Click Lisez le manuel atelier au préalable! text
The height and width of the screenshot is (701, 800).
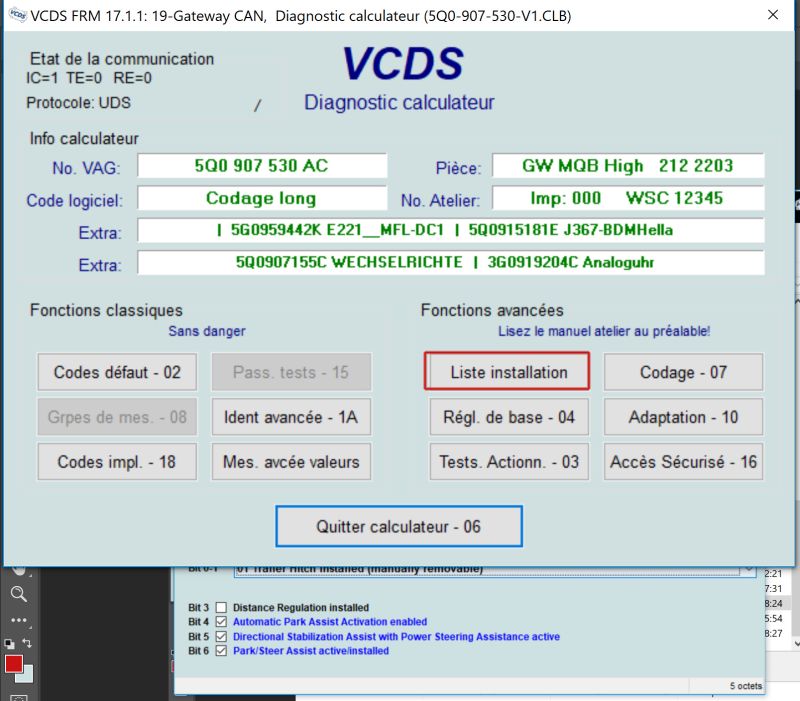click(x=604, y=331)
